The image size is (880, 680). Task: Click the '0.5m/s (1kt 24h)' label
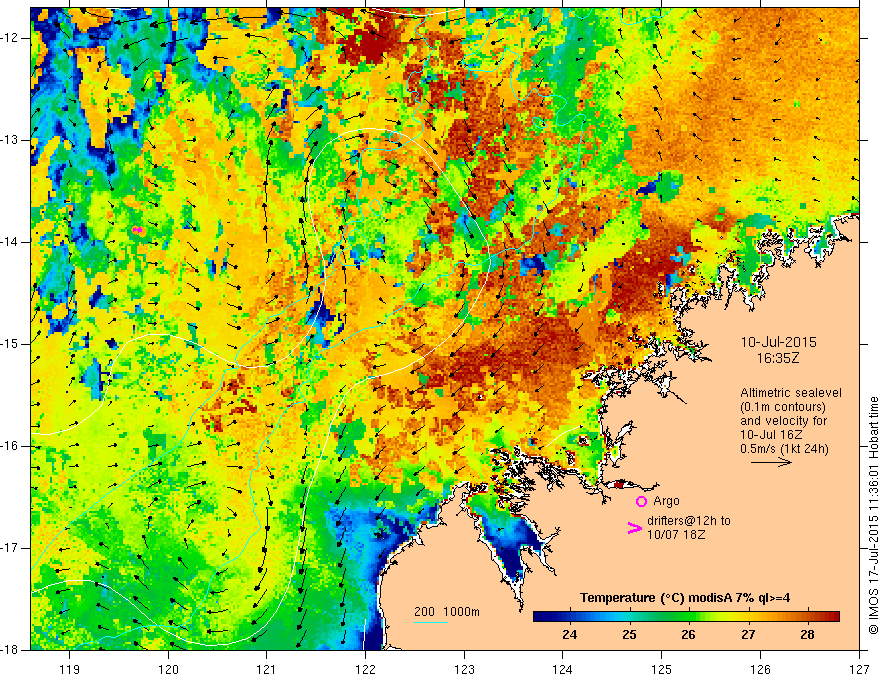[784, 449]
